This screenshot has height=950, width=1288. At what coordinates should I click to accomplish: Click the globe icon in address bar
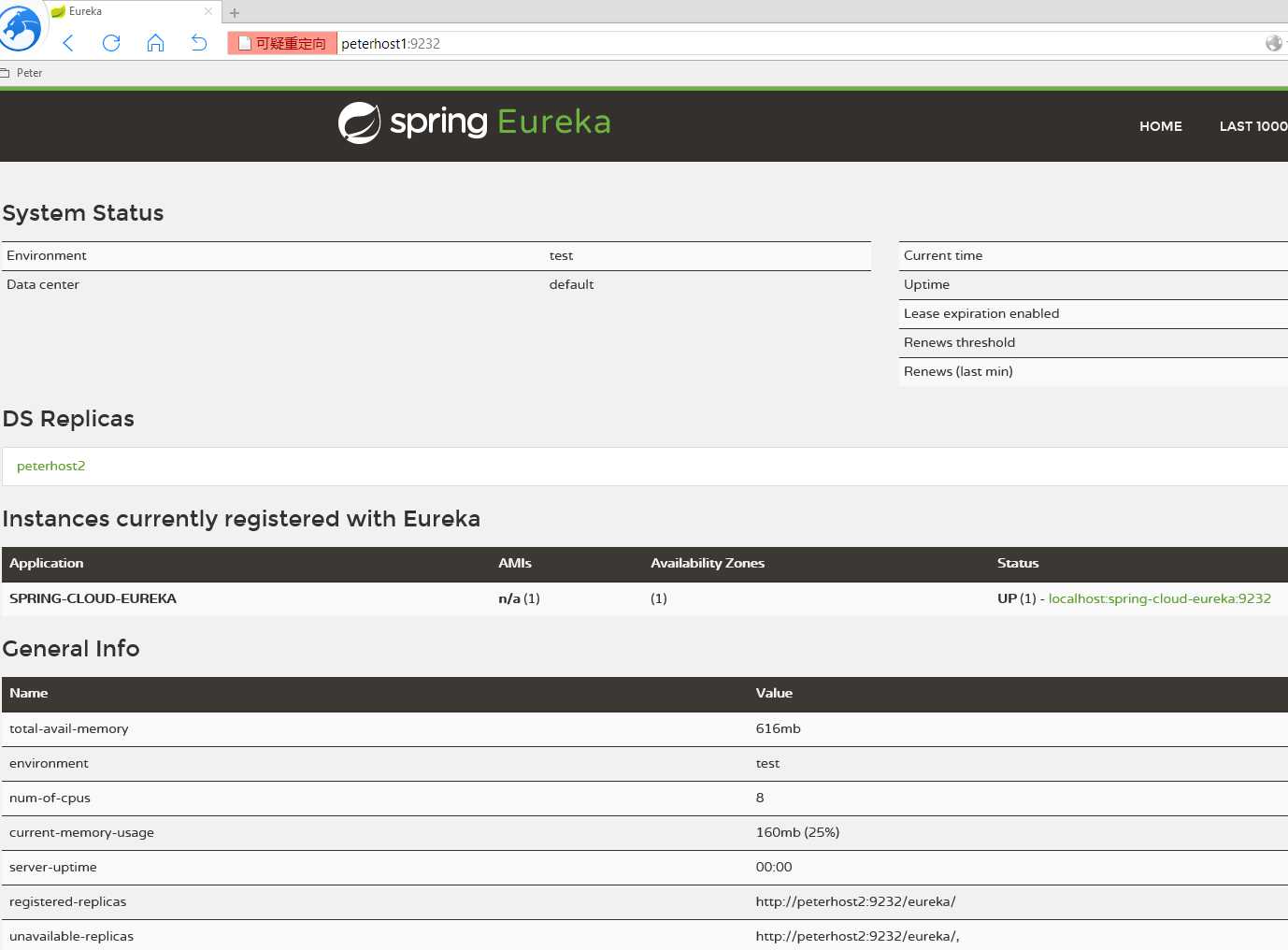[x=1274, y=43]
